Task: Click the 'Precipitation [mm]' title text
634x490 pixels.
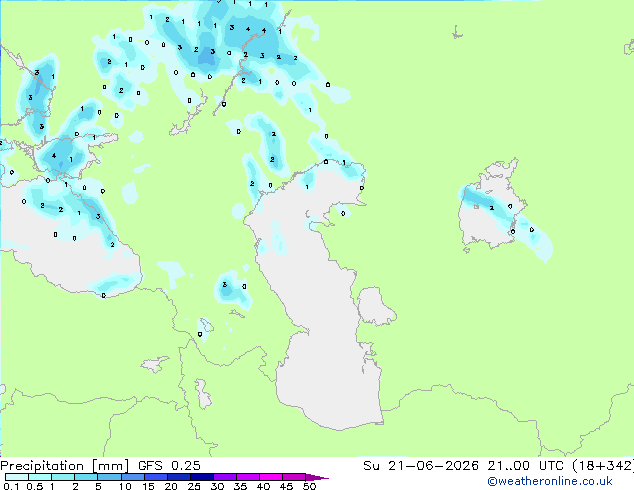Action: tap(64, 466)
